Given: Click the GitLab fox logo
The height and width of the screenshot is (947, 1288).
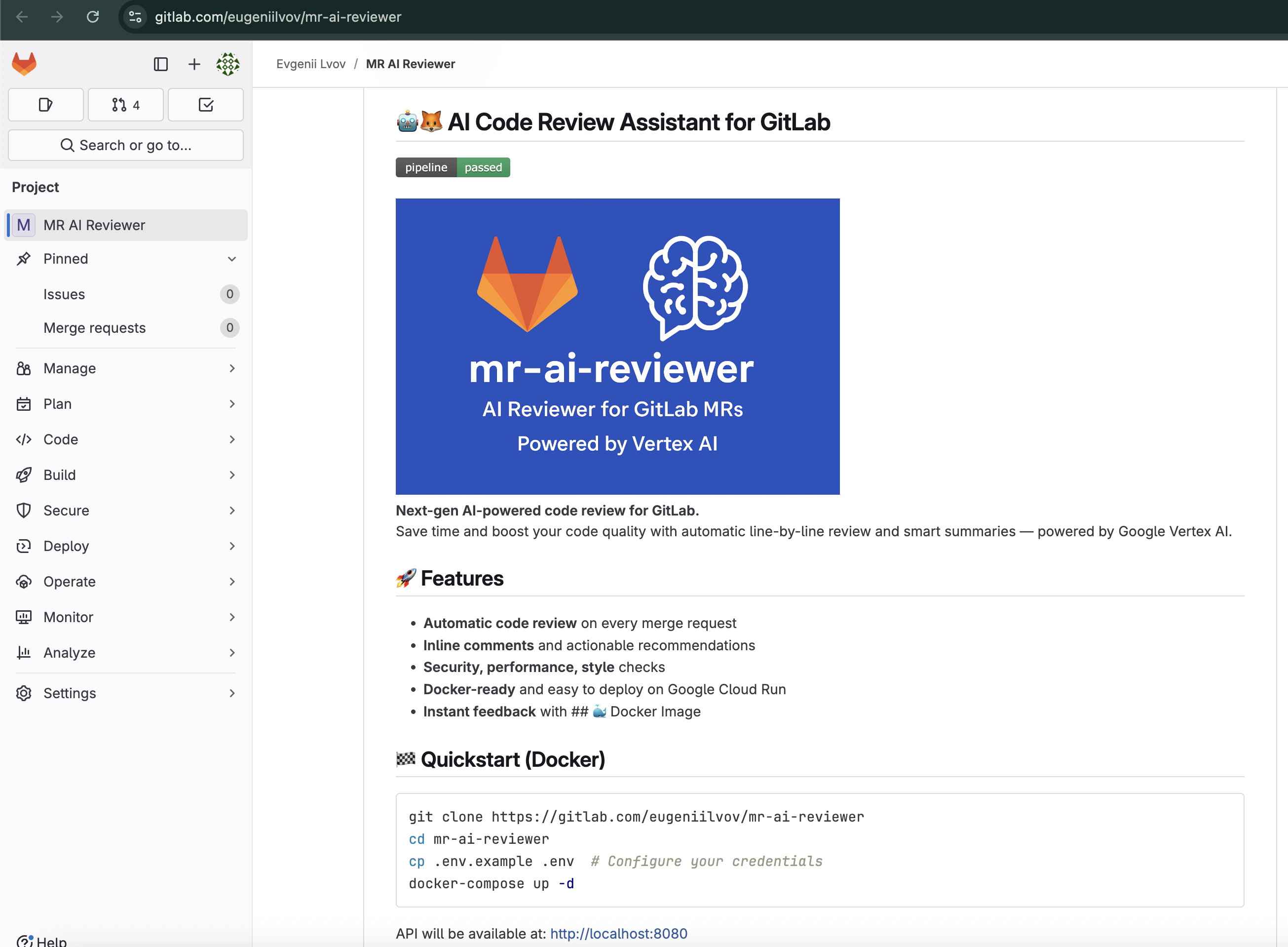Looking at the screenshot, I should [x=24, y=64].
